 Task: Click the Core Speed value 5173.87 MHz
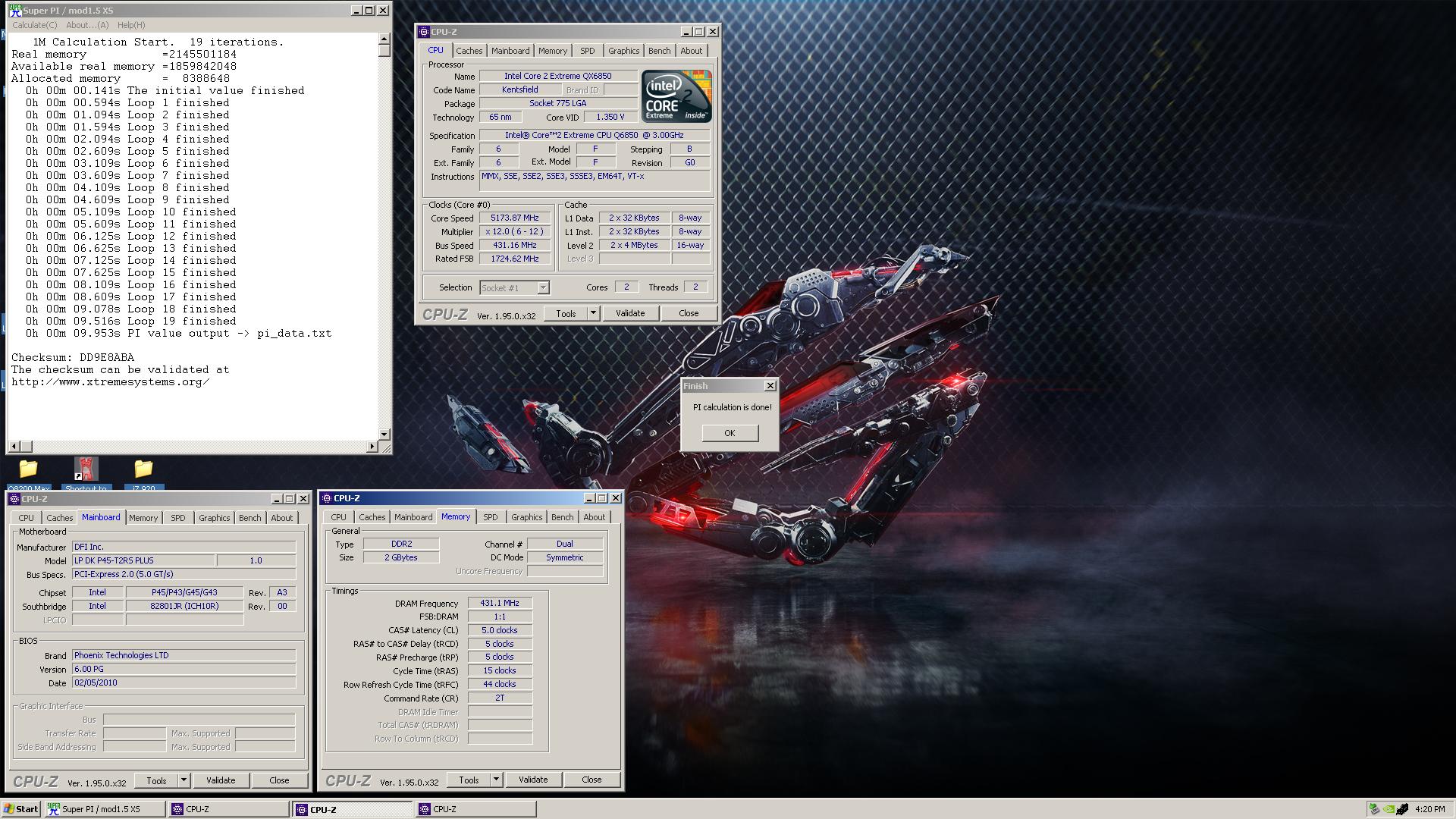515,218
